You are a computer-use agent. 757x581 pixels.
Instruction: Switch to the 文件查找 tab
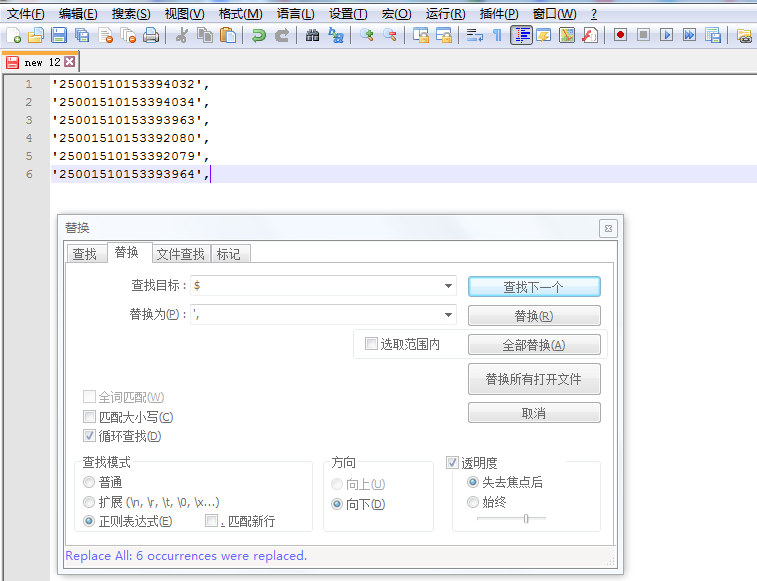181,254
